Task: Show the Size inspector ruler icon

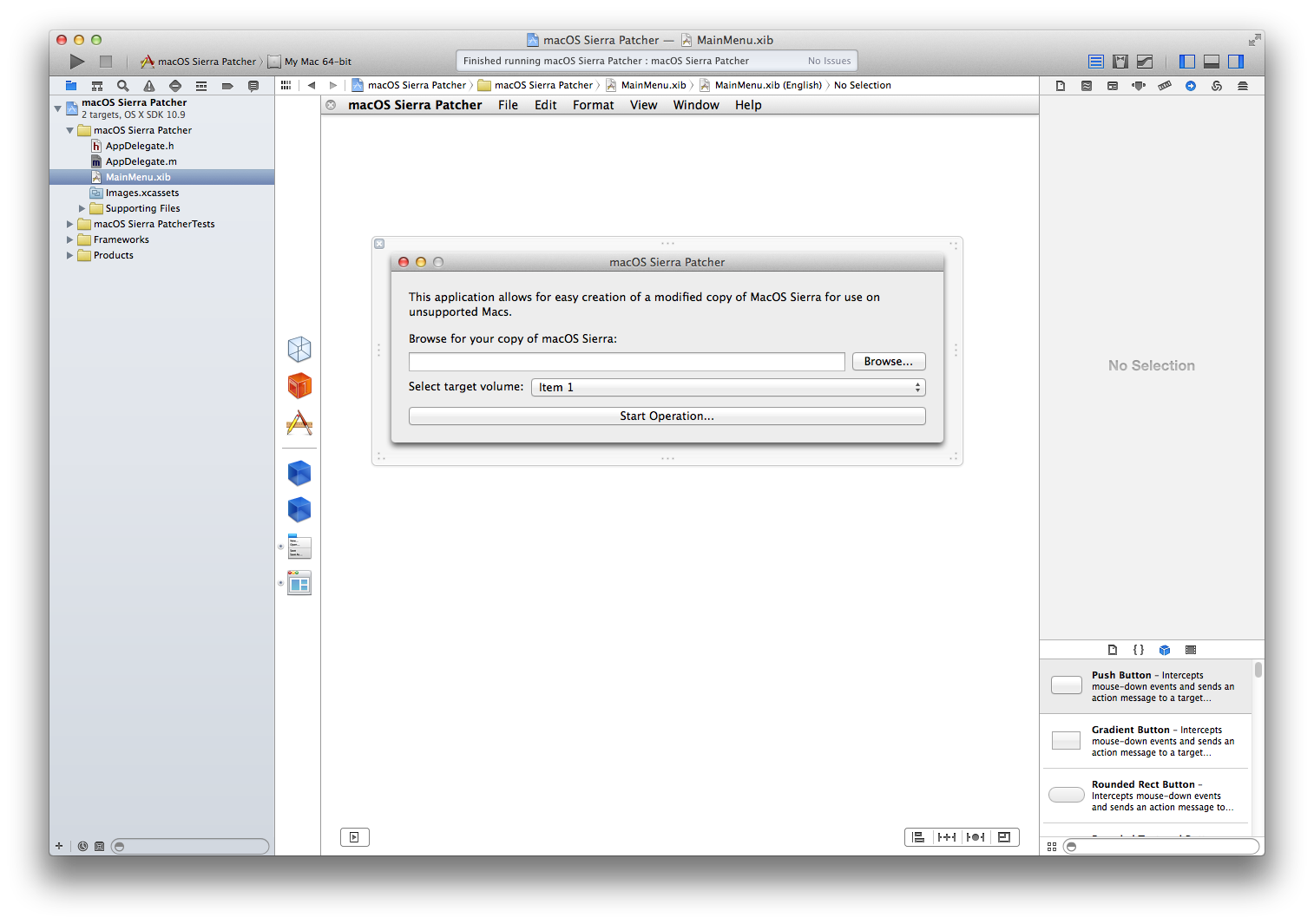Action: (1165, 86)
